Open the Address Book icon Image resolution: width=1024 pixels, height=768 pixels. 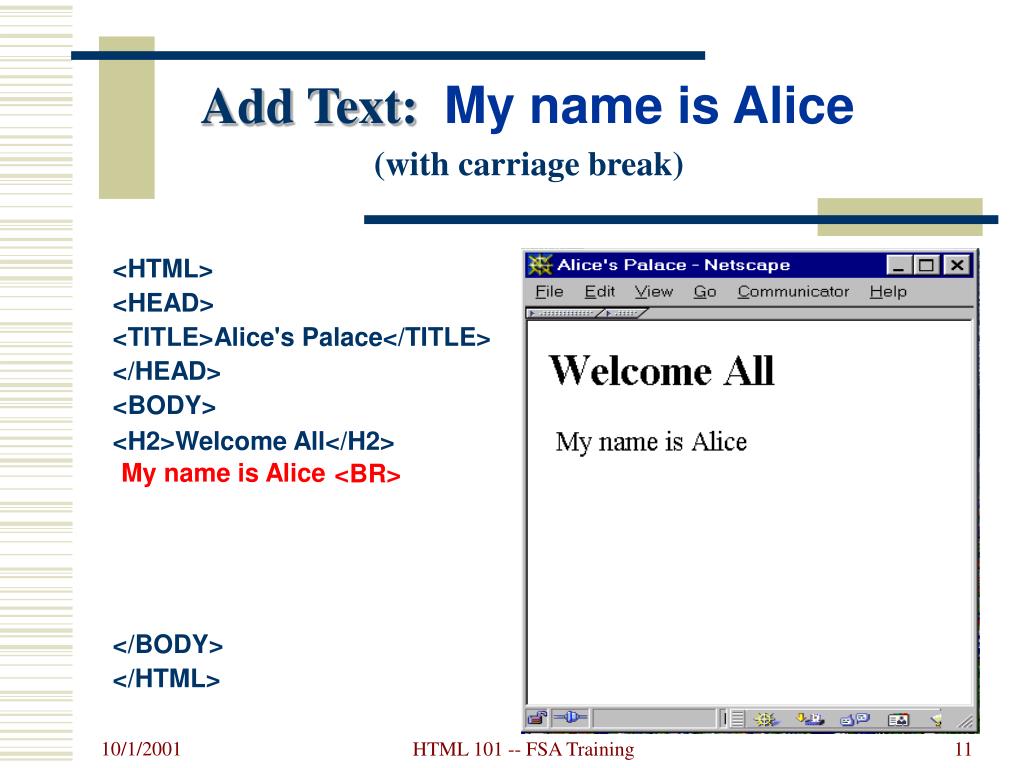(899, 720)
